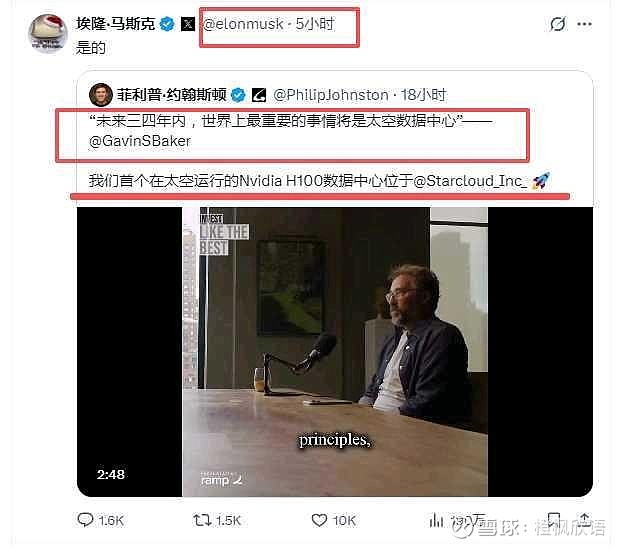The image size is (624, 547).
Task: Click the 2:48 video duration label
Action: click(111, 474)
